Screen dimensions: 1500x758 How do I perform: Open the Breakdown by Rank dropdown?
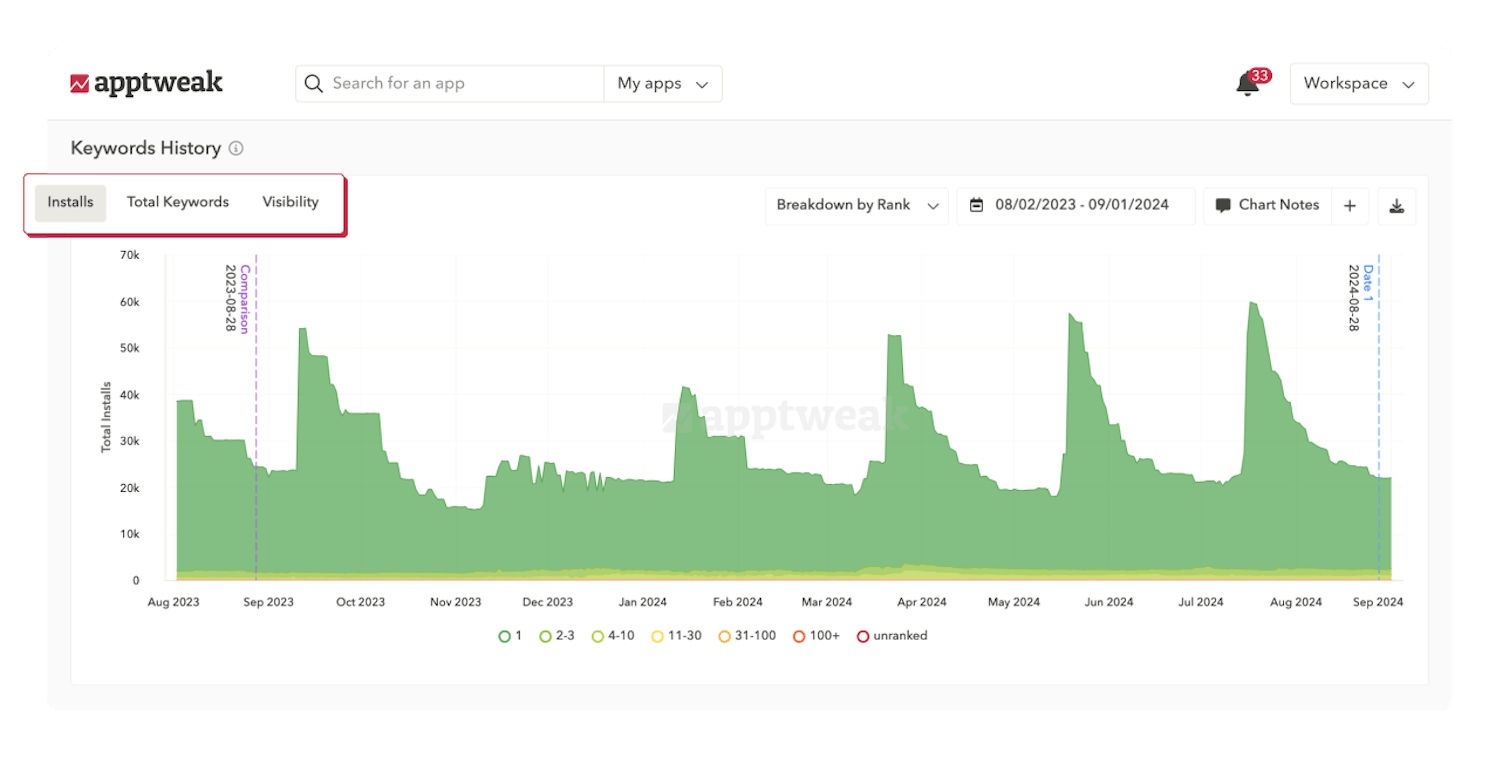pos(856,205)
